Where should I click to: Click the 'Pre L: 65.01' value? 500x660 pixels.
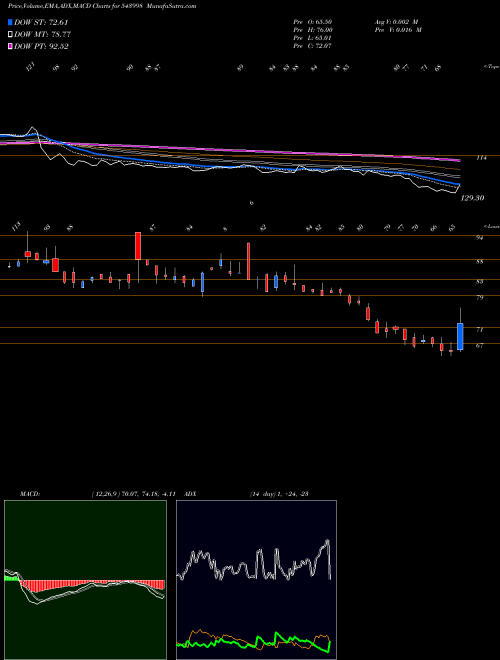click(x=313, y=38)
